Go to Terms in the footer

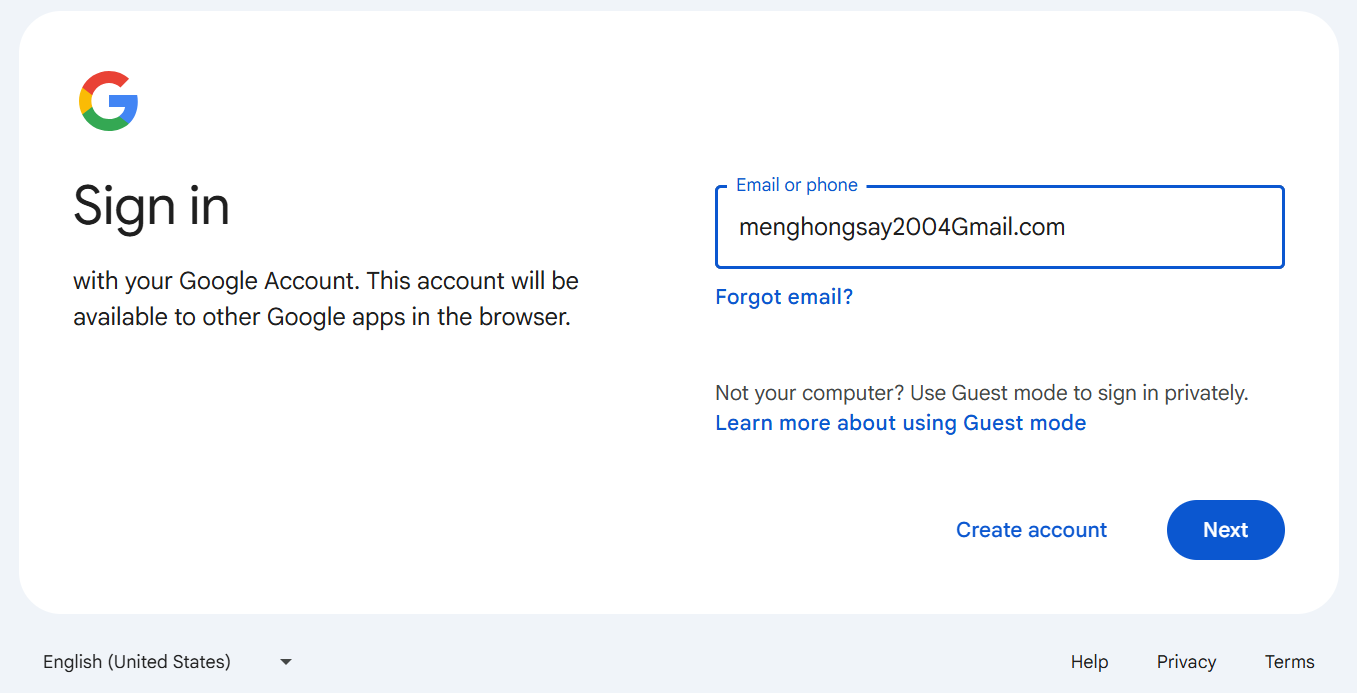point(1289,662)
